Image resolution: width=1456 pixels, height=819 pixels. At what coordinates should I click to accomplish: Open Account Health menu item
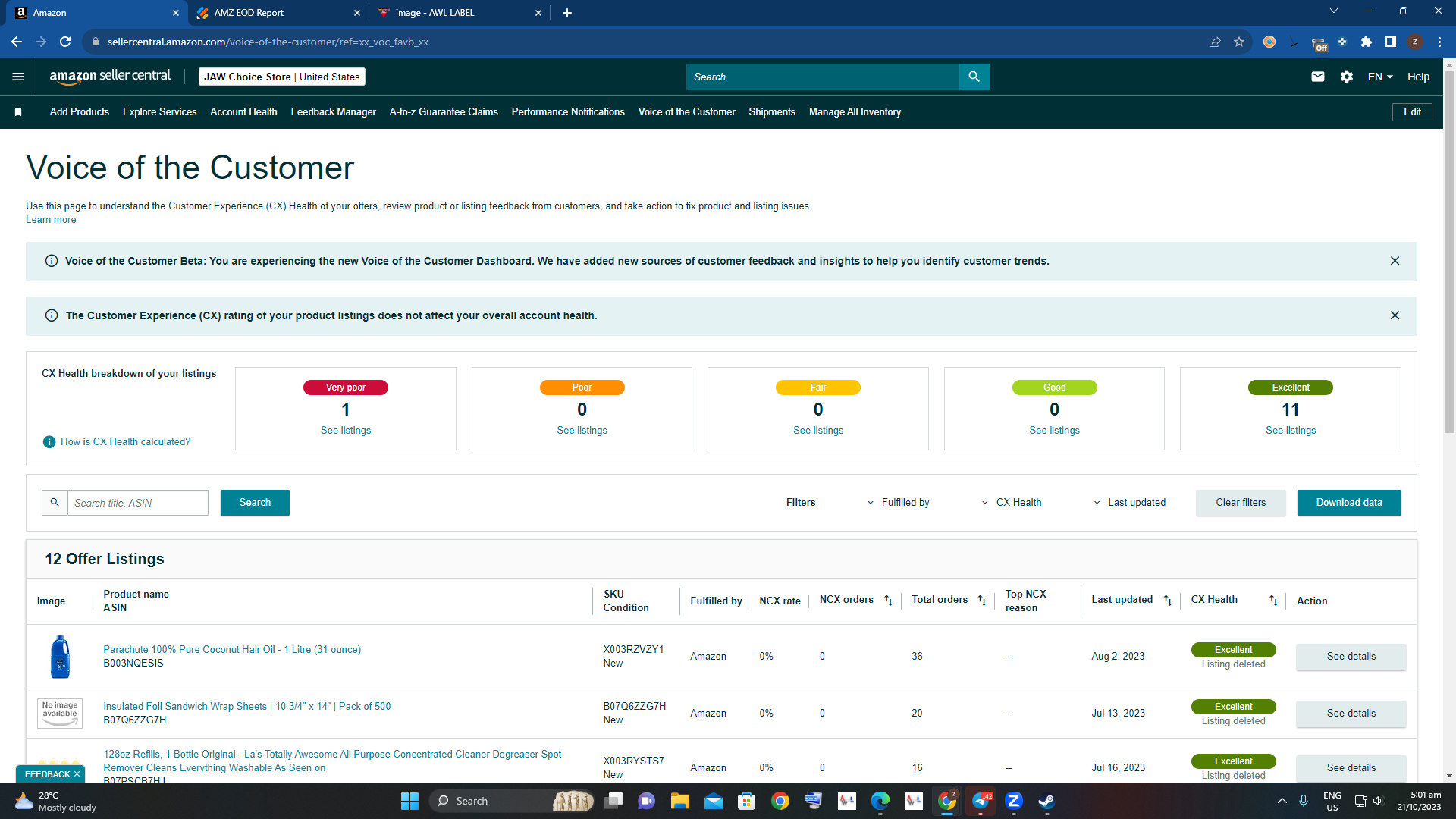(x=243, y=112)
